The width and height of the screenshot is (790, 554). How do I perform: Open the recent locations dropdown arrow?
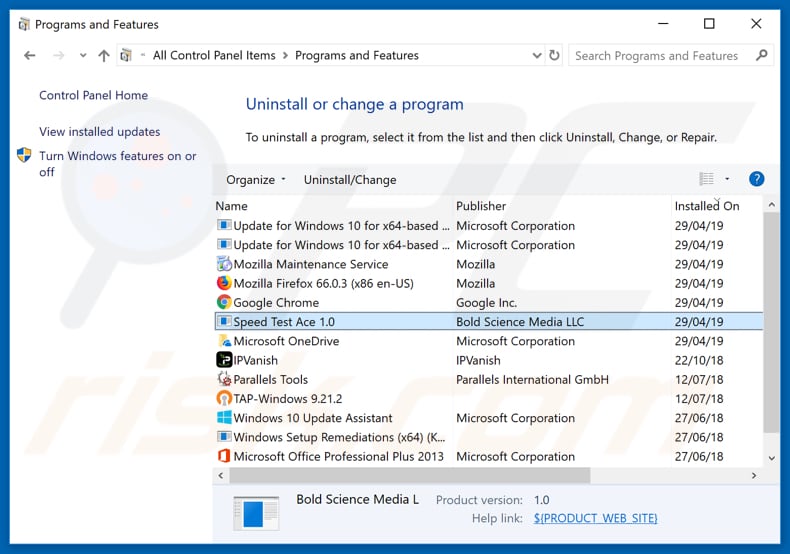click(x=83, y=55)
